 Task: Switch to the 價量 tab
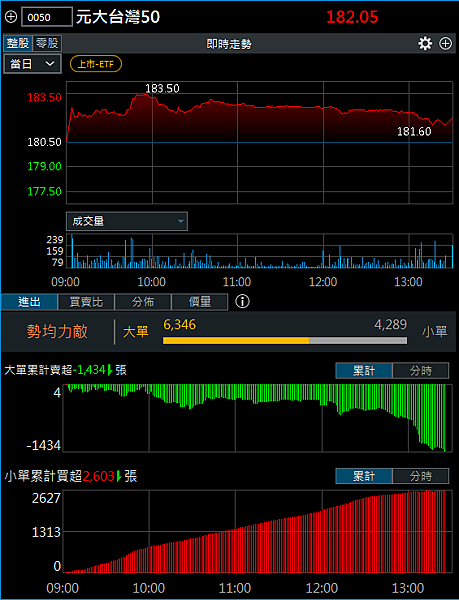[x=200, y=302]
